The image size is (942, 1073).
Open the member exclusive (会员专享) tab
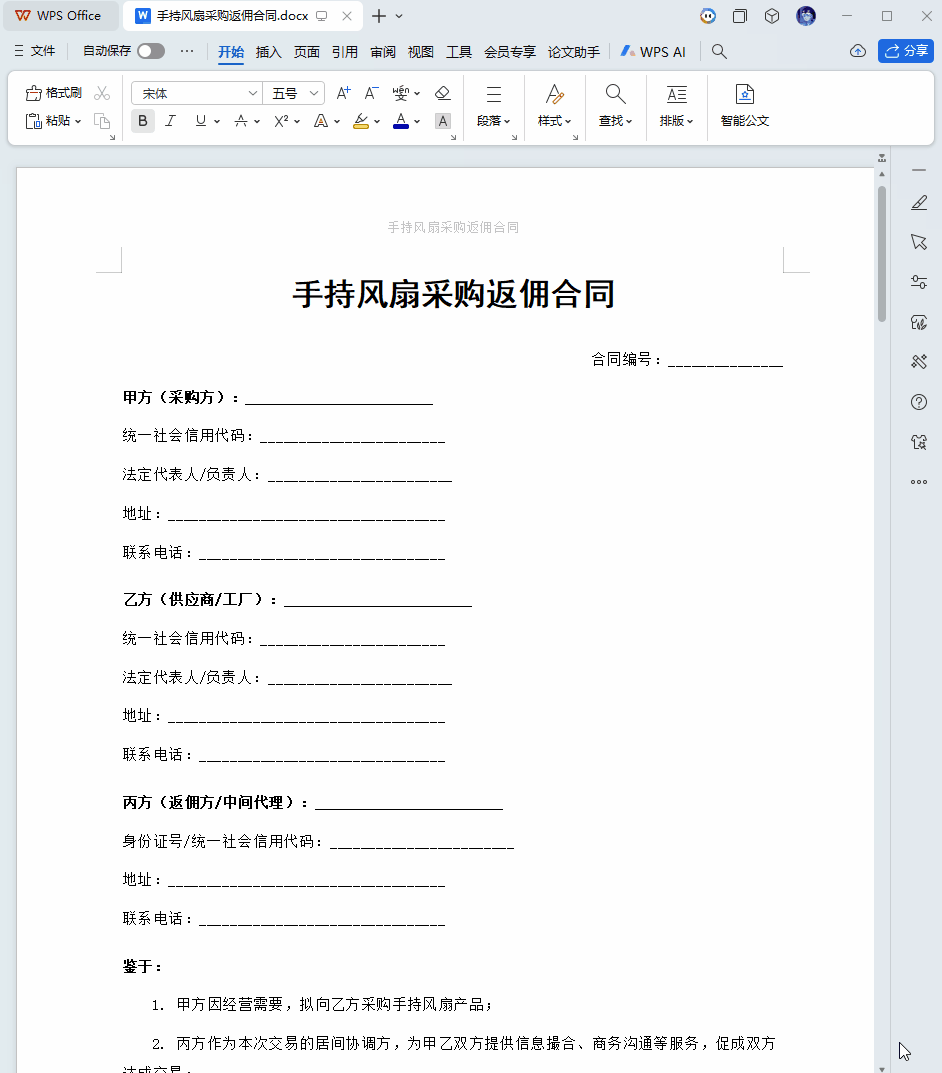pos(510,52)
